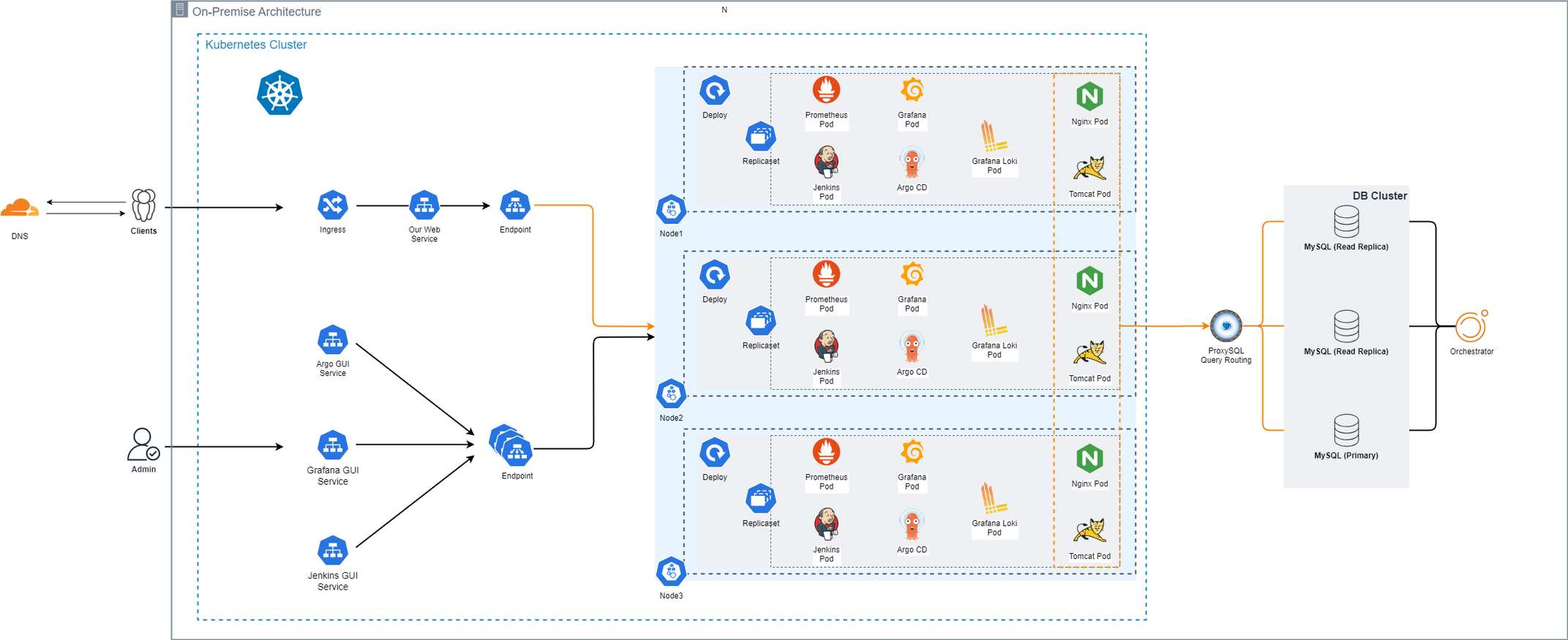1568x640 pixels.
Task: Select the "Argo GUI Service" label
Action: tap(333, 369)
